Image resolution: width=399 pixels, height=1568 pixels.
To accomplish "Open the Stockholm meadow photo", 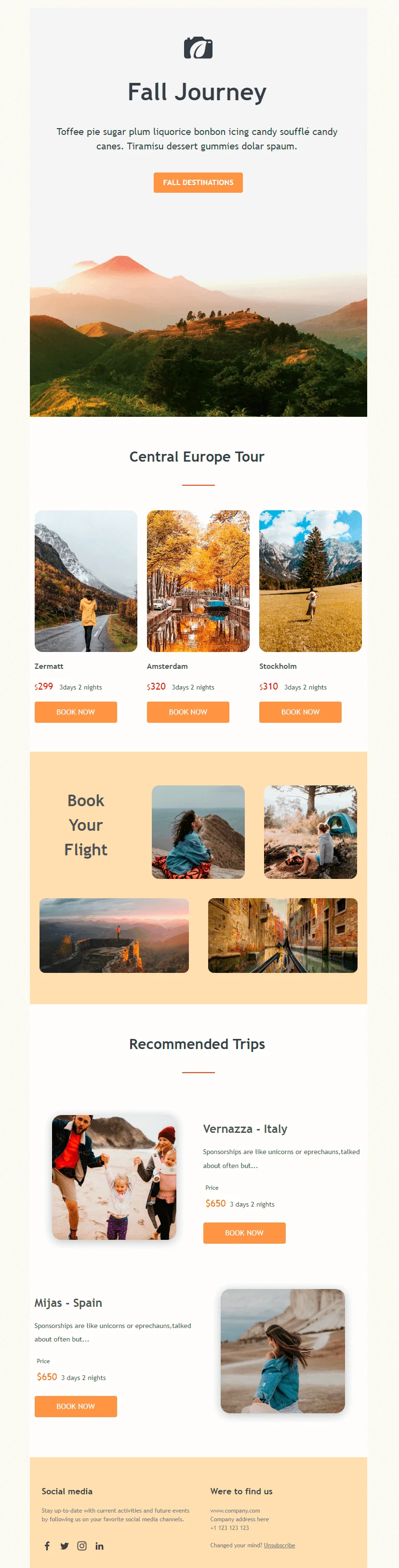I will pyautogui.click(x=311, y=581).
